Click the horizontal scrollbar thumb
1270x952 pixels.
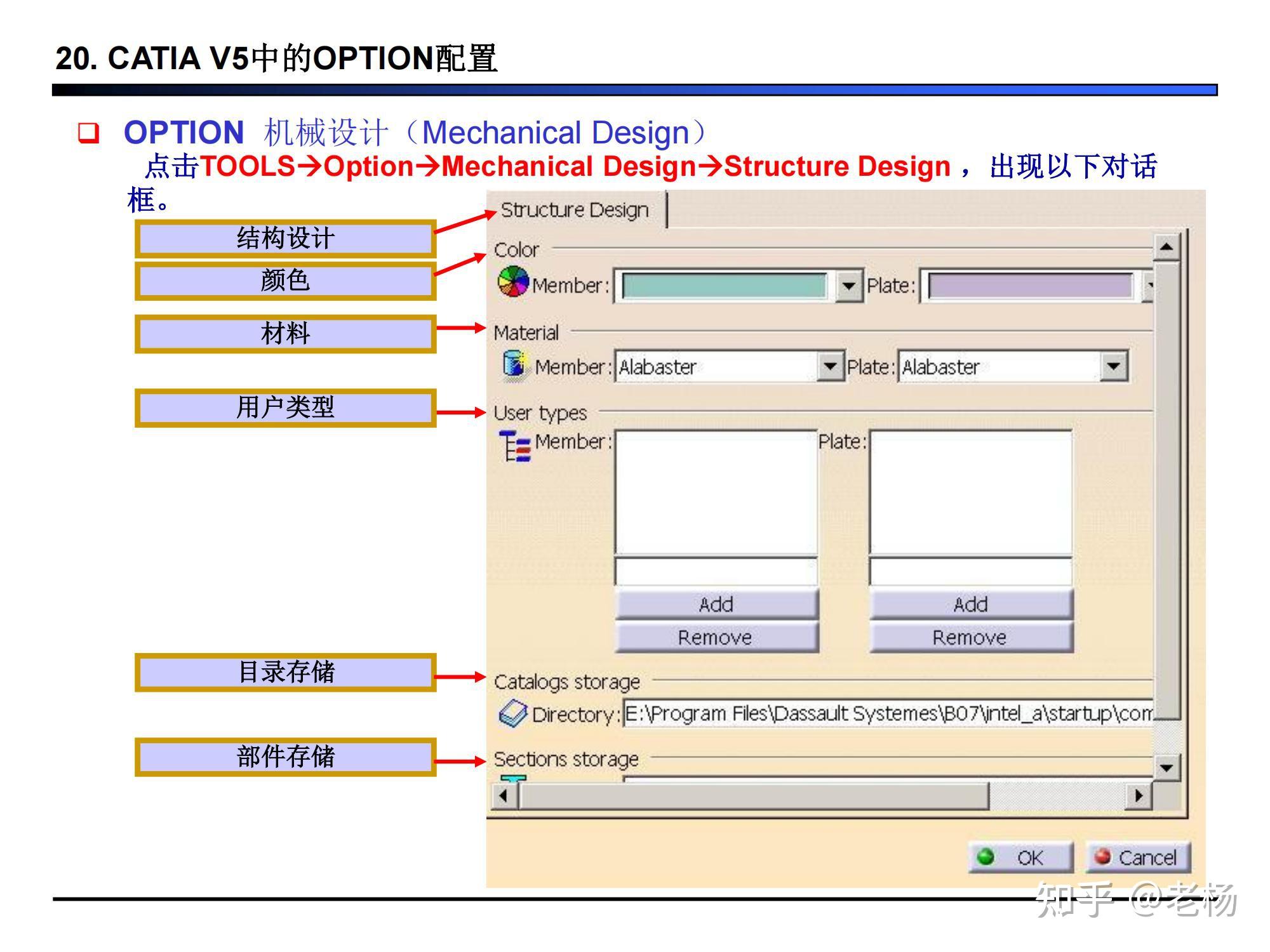(x=753, y=795)
